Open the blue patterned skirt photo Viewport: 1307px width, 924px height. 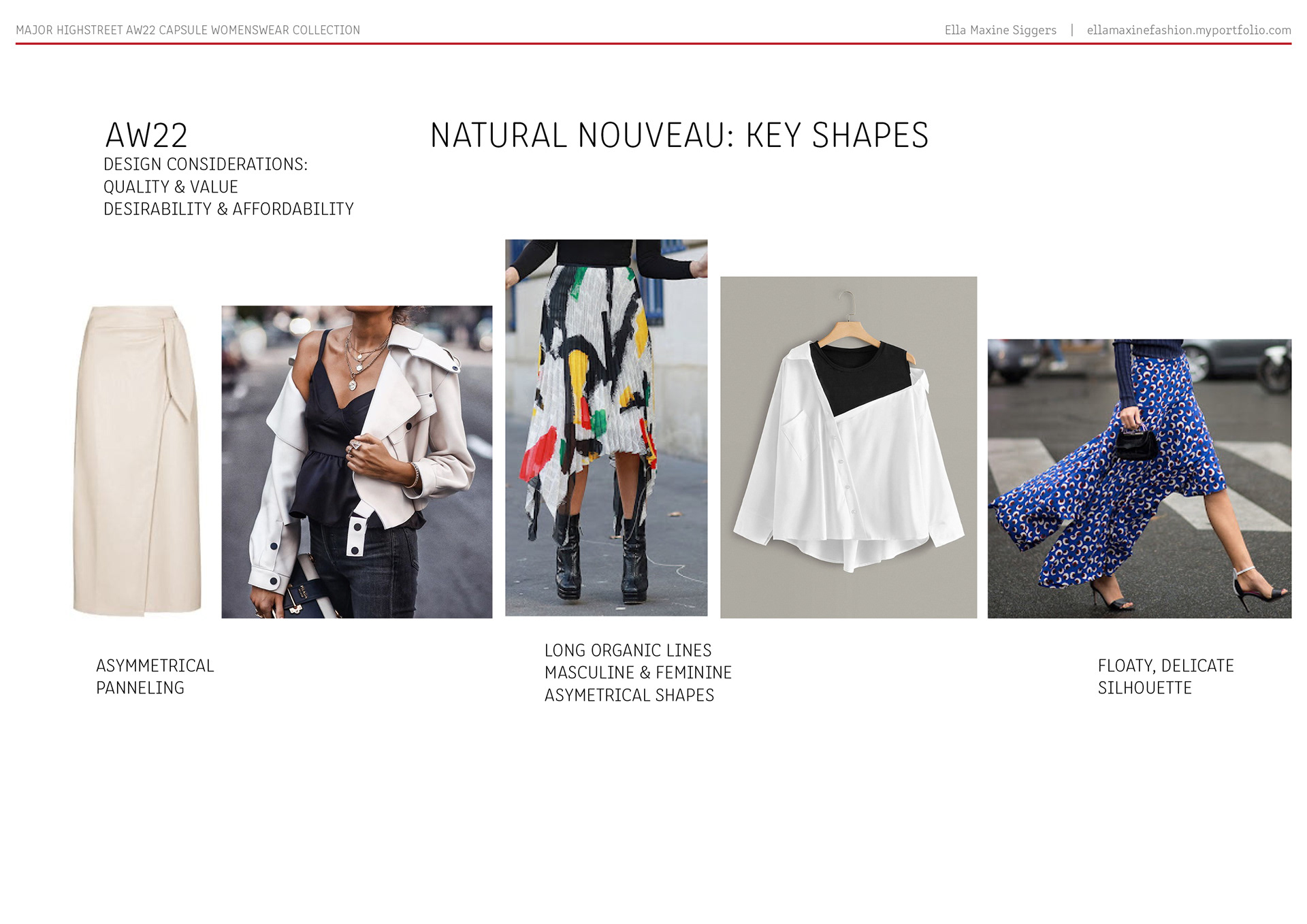pos(1139,478)
